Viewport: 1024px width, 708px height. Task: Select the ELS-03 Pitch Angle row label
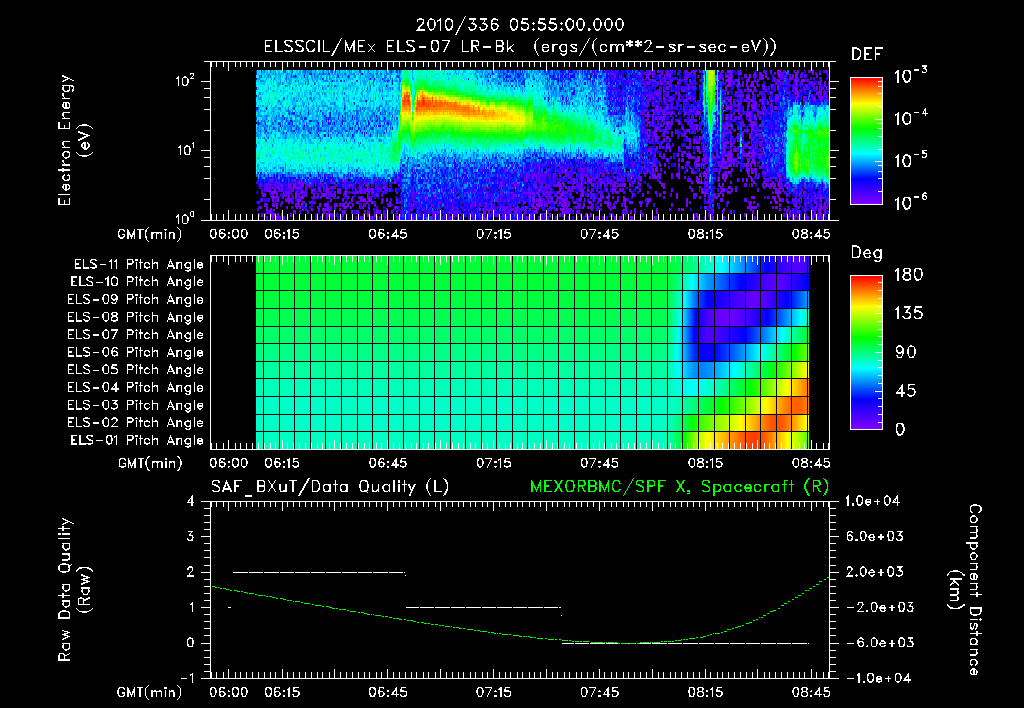click(136, 405)
